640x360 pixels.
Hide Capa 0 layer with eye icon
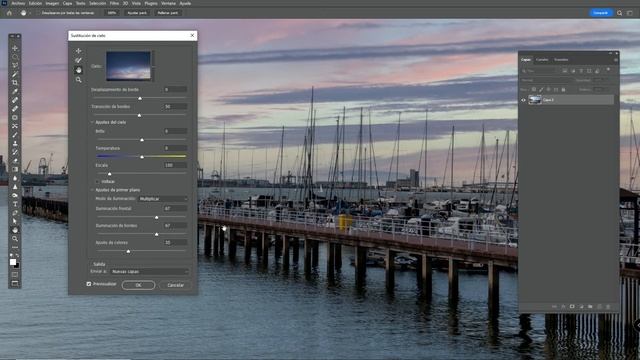point(523,100)
